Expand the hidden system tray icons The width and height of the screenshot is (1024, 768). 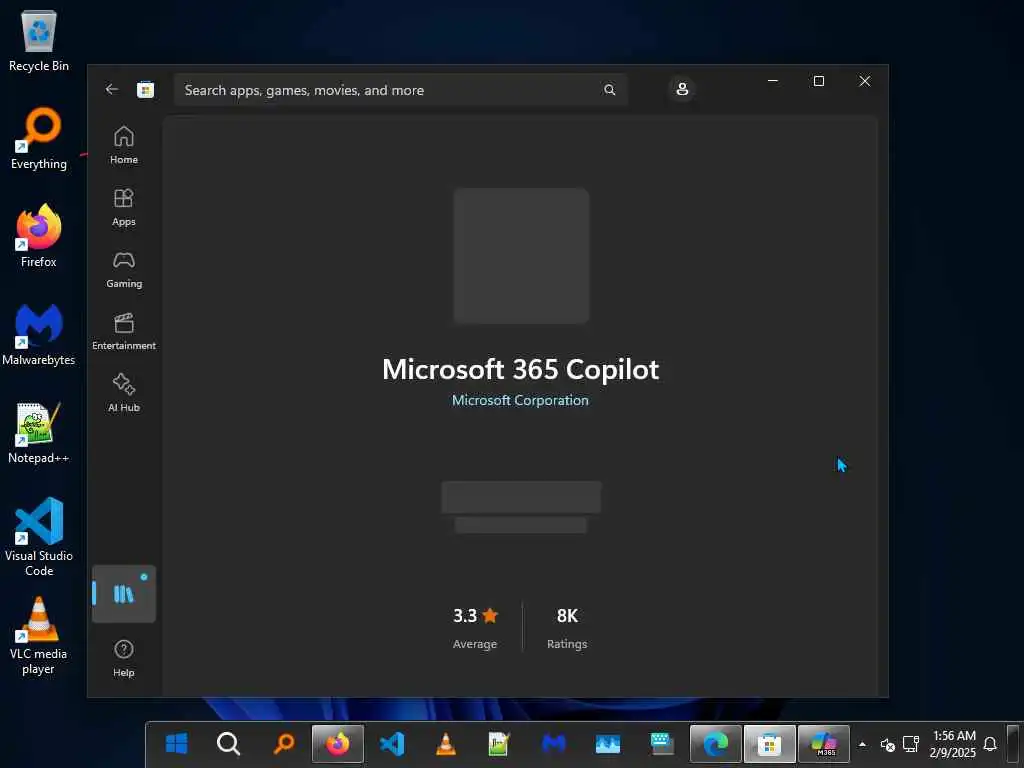tap(862, 744)
